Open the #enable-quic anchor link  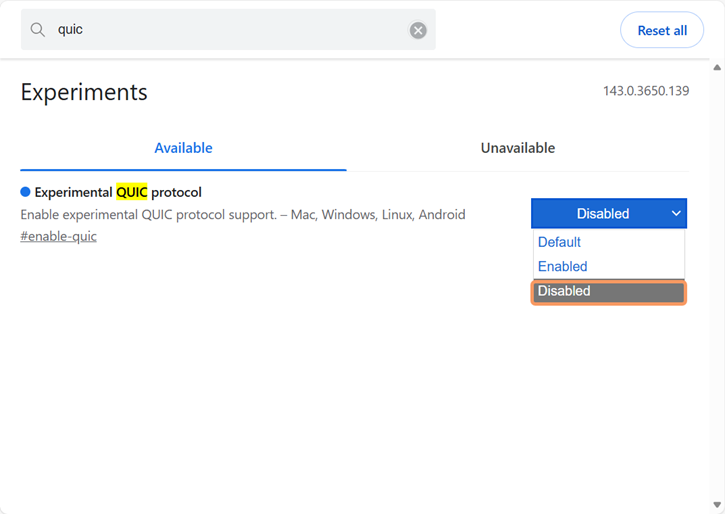(58, 237)
